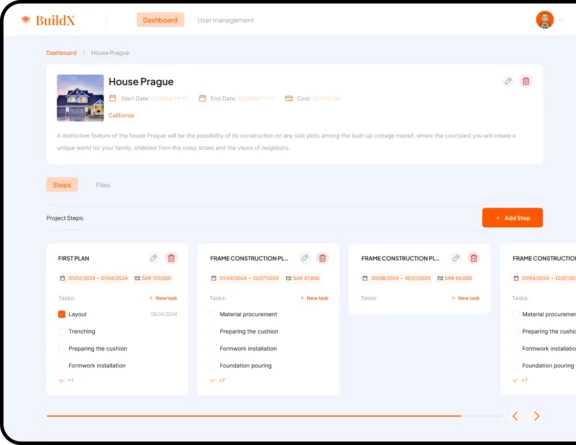Expand +7 tasks in the partly hidden step card

[x=520, y=380]
